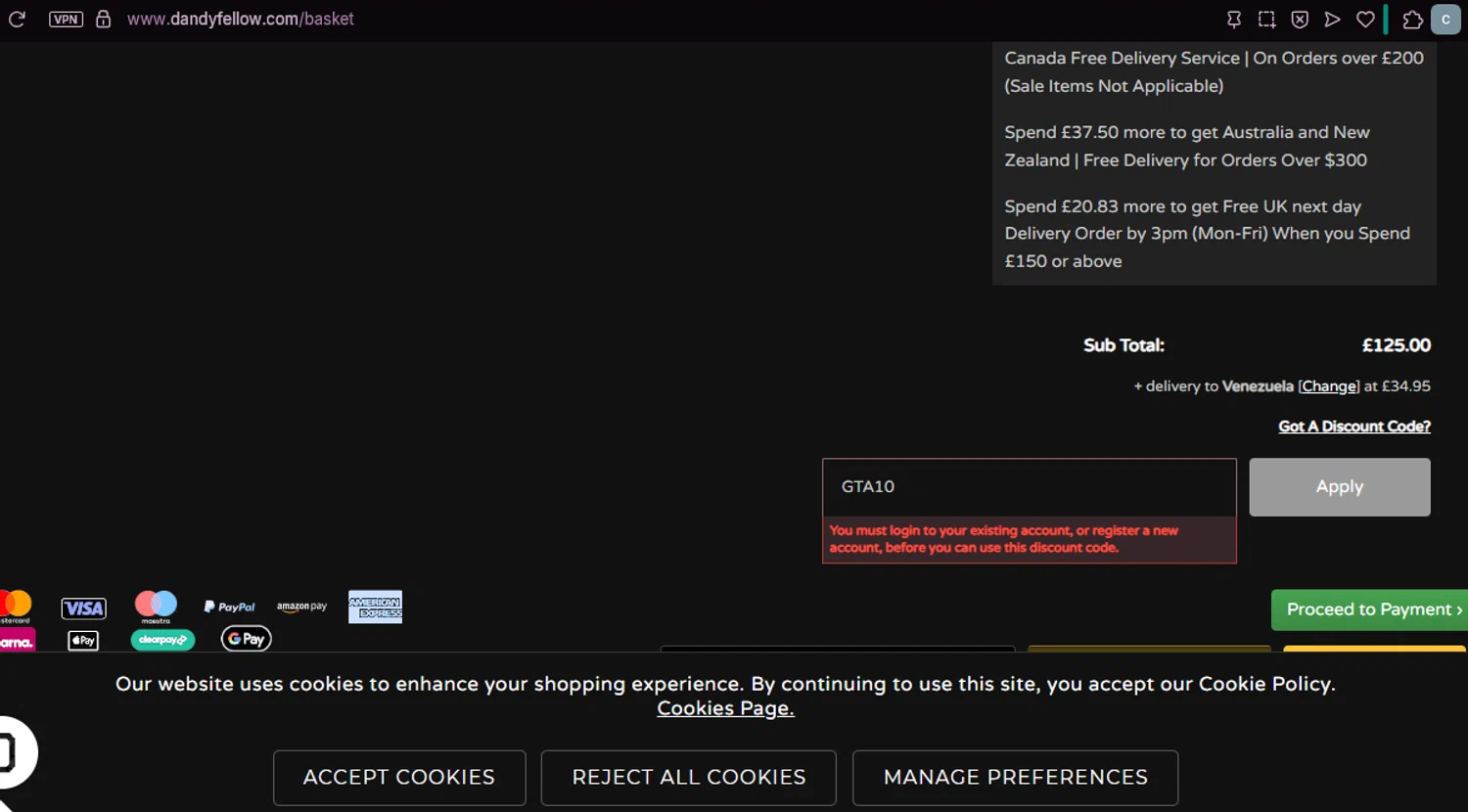Open the profile avatar labeled C

pyautogui.click(x=1445, y=20)
